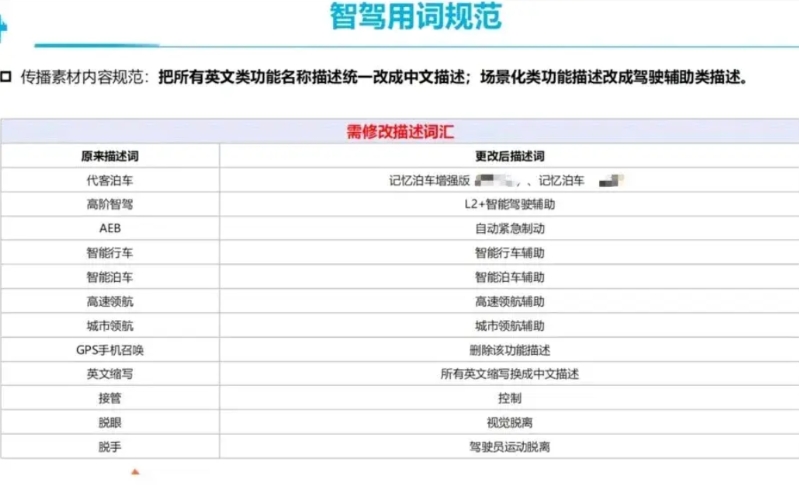Click the cell 英文缩写
The width and height of the screenshot is (799, 487).
click(110, 374)
